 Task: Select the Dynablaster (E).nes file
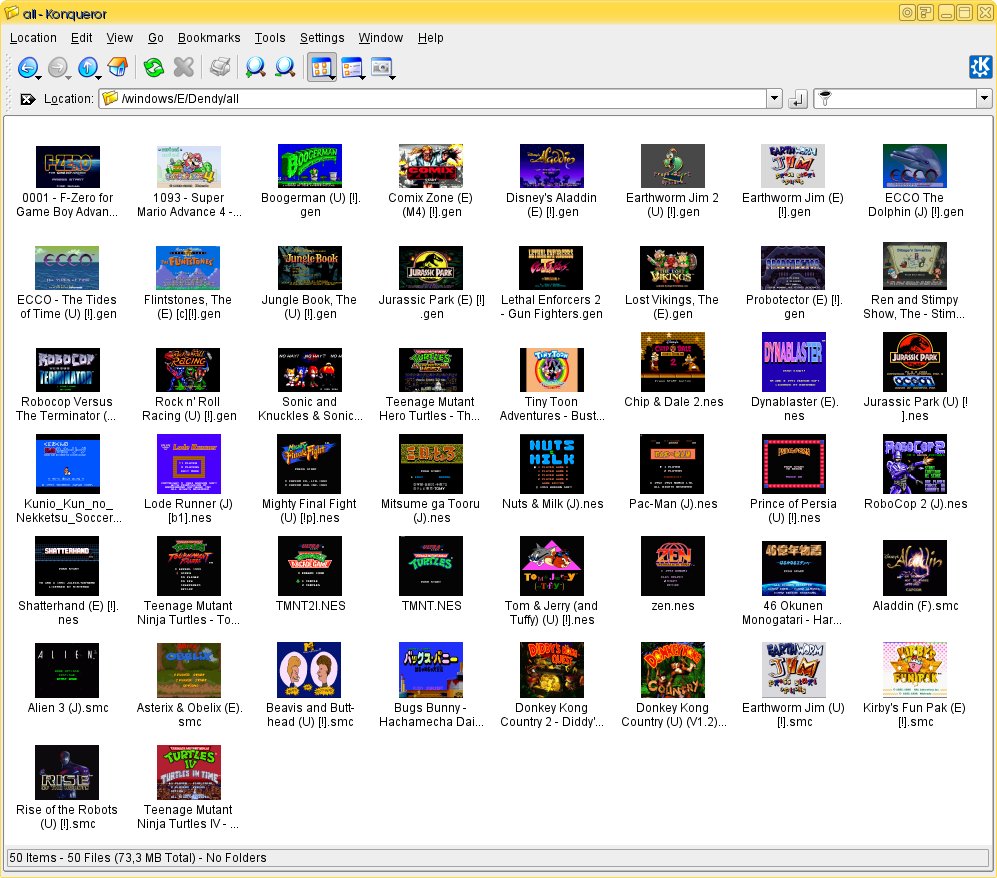[x=794, y=378]
